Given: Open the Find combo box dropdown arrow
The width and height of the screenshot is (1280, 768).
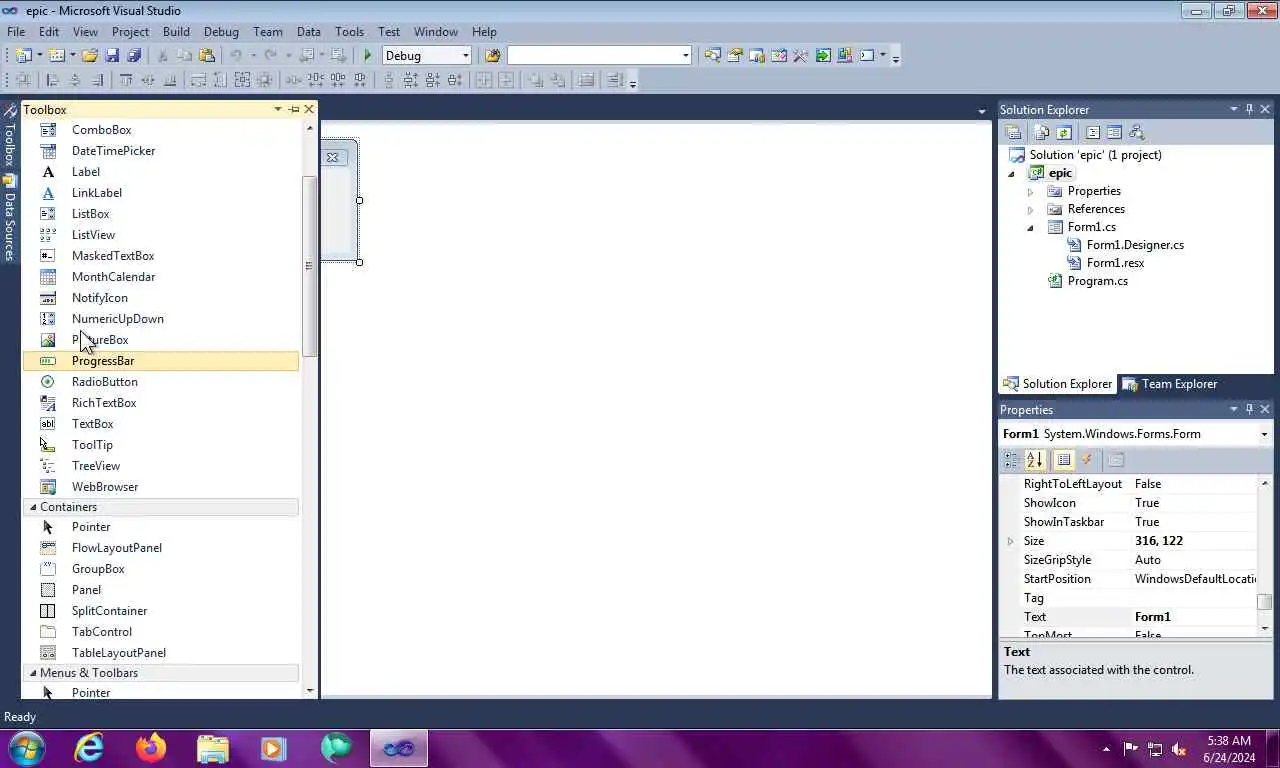Looking at the screenshot, I should click(685, 55).
